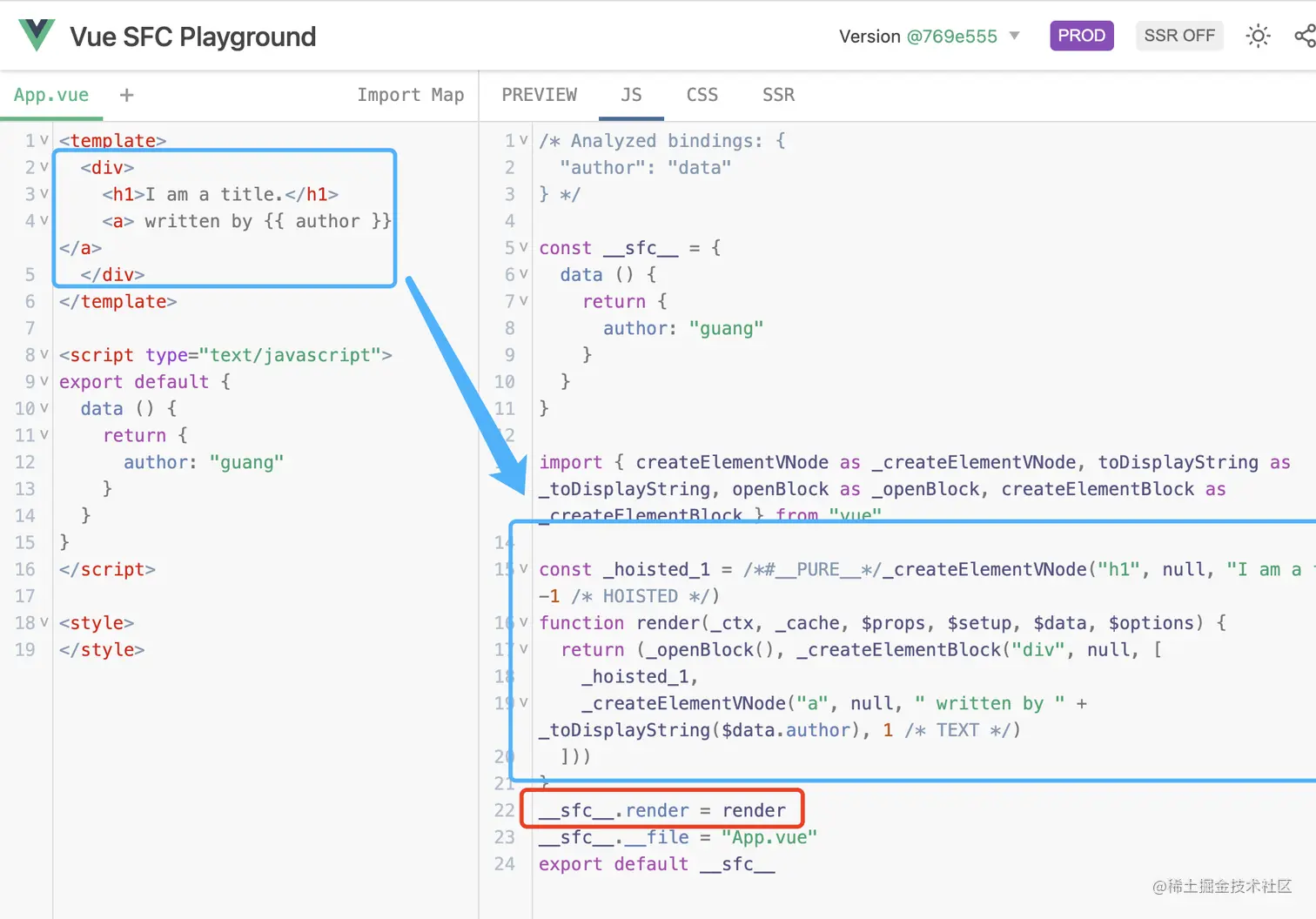Viewport: 1316px width, 919px height.
Task: Add a new file with the plus icon
Action: (x=127, y=95)
